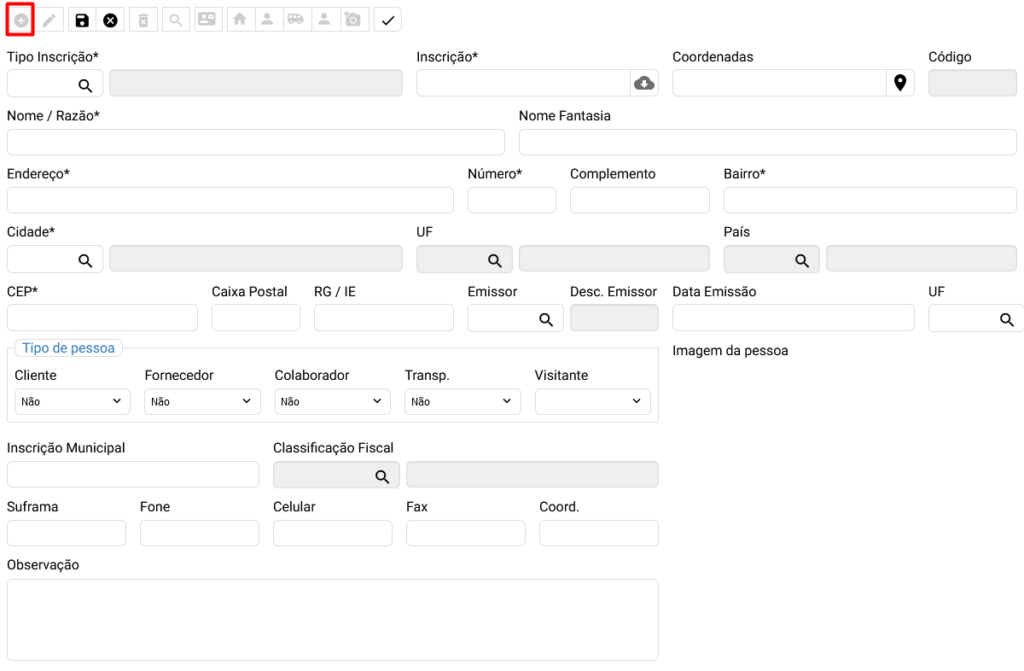Click the search magnifier in Tipo Inscrição
Image resolution: width=1024 pixels, height=671 pixels.
tap(86, 85)
